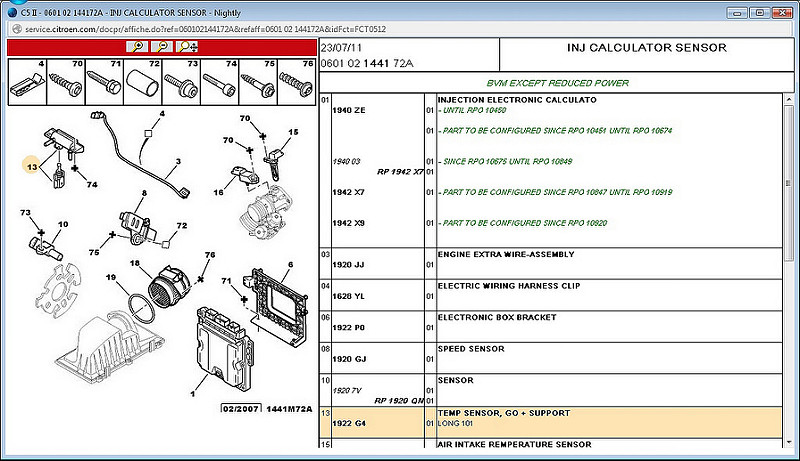Click the 'UNTIL RPO 10450' note
This screenshot has width=800, height=461.
(x=472, y=110)
